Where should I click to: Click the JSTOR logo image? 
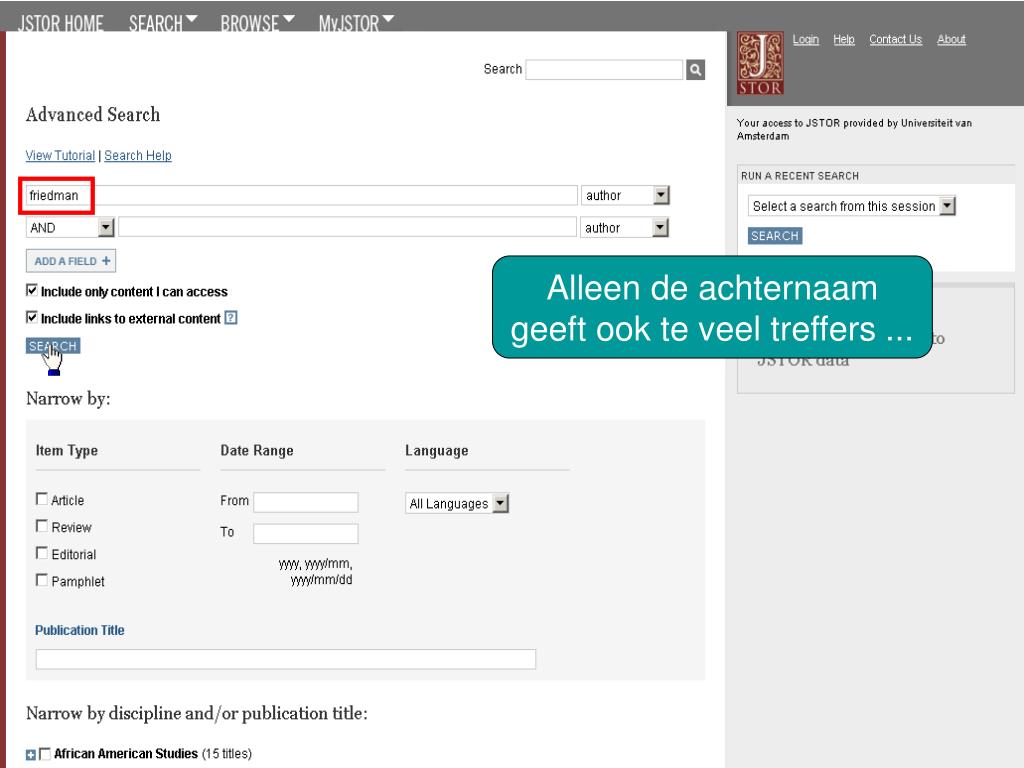(x=760, y=63)
